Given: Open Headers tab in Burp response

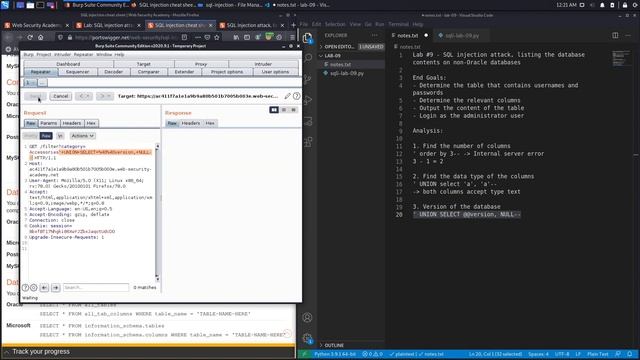Looking at the screenshot, I should point(191,123).
